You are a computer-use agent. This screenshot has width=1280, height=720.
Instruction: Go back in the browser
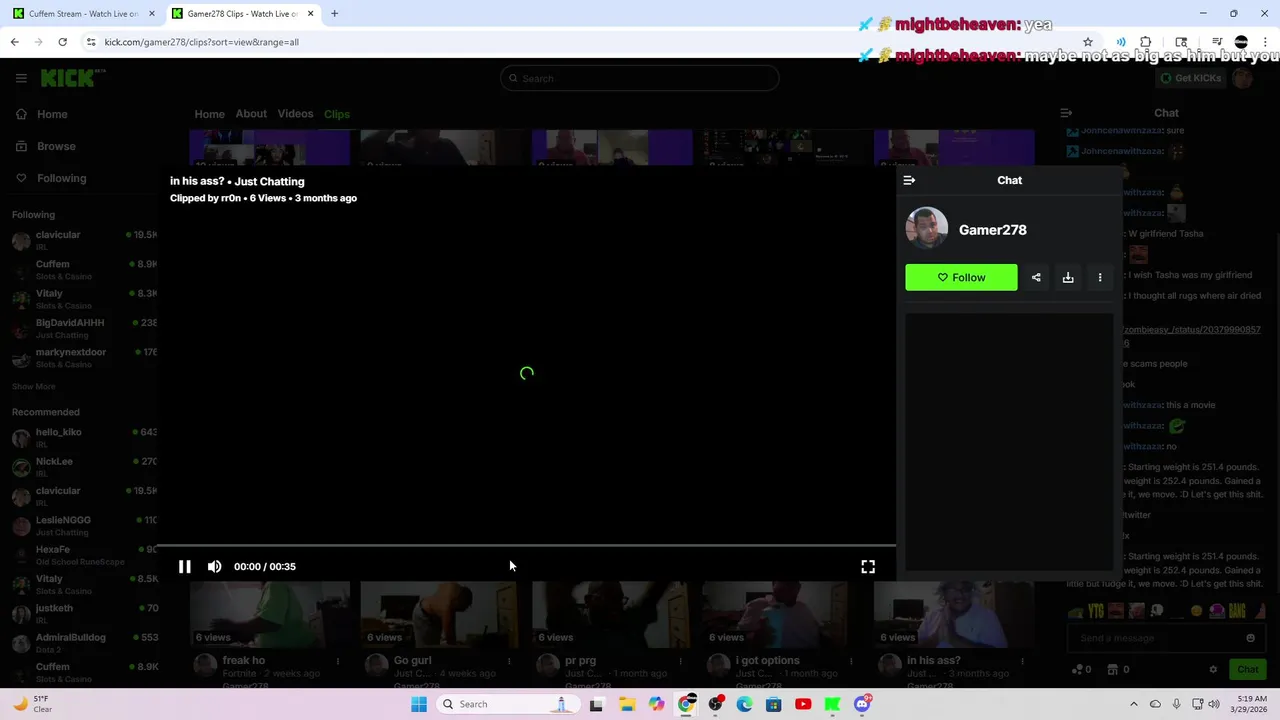(x=15, y=42)
